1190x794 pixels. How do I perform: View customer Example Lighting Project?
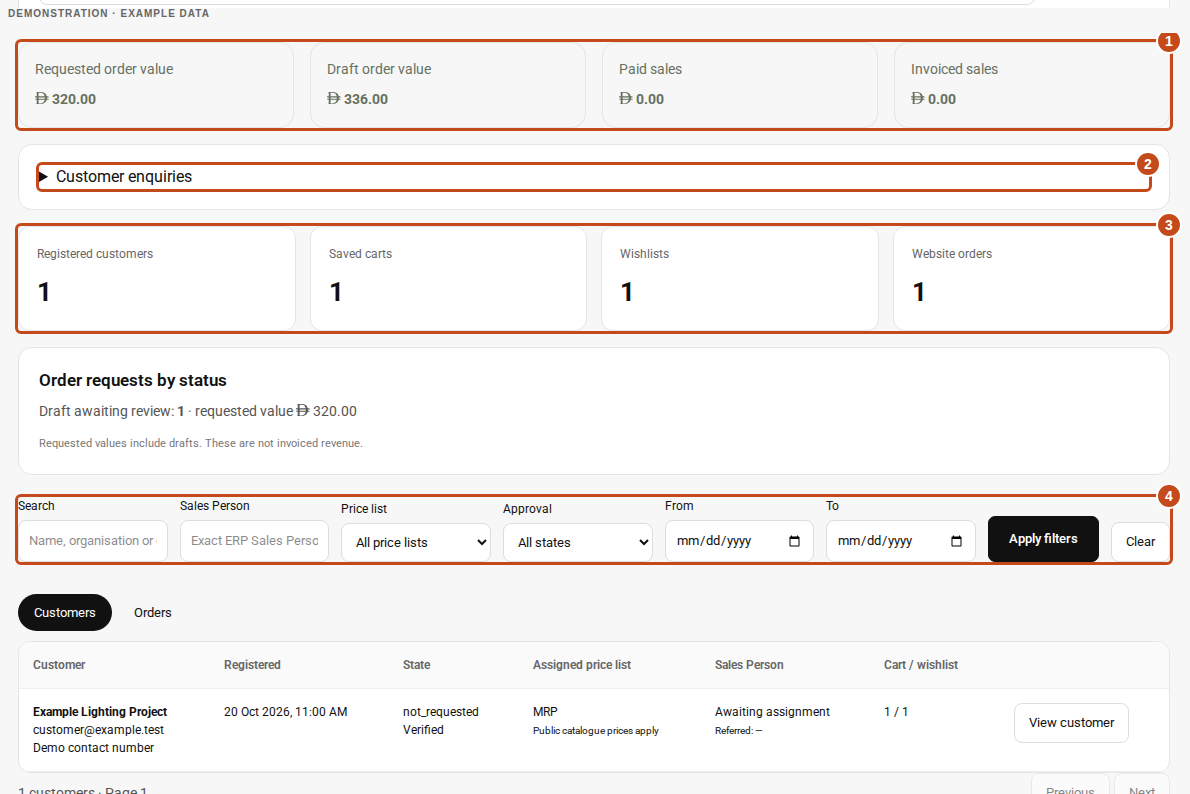(1071, 723)
